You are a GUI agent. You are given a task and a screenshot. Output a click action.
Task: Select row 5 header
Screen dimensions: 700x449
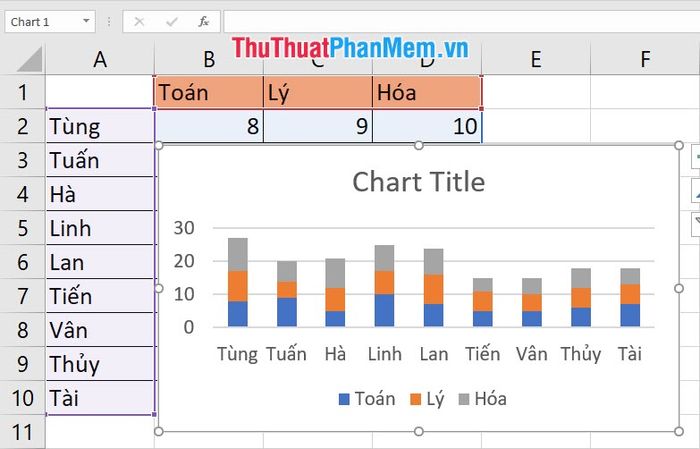click(x=22, y=228)
